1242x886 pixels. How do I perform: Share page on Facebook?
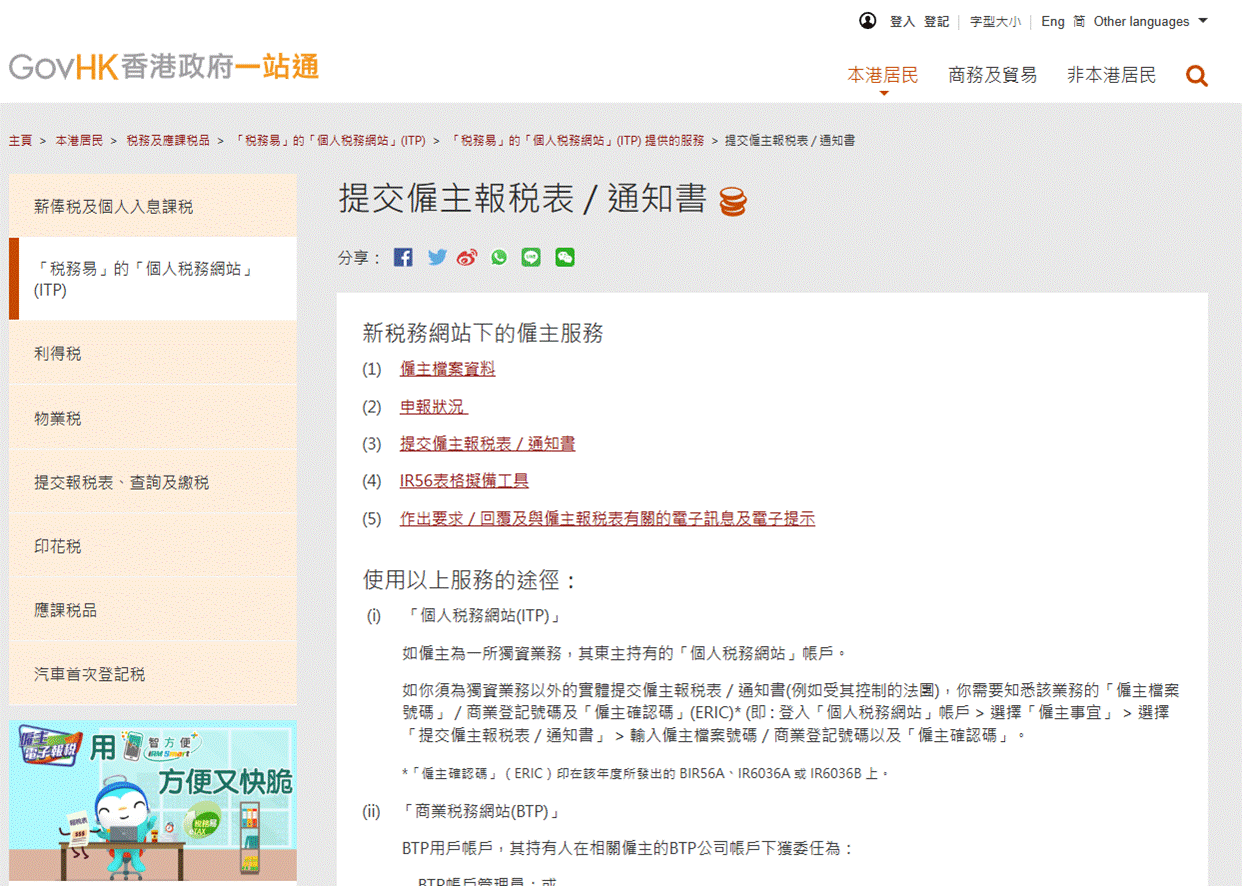(403, 257)
